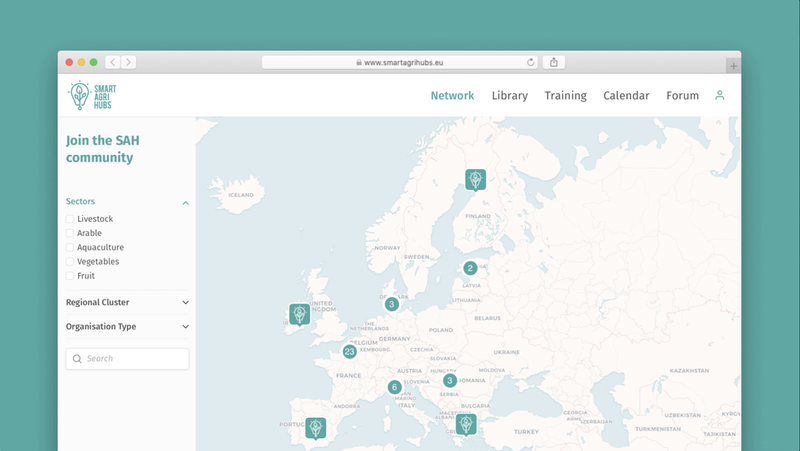Tick the Livestock checkbox
The width and height of the screenshot is (800, 451).
(x=70, y=219)
